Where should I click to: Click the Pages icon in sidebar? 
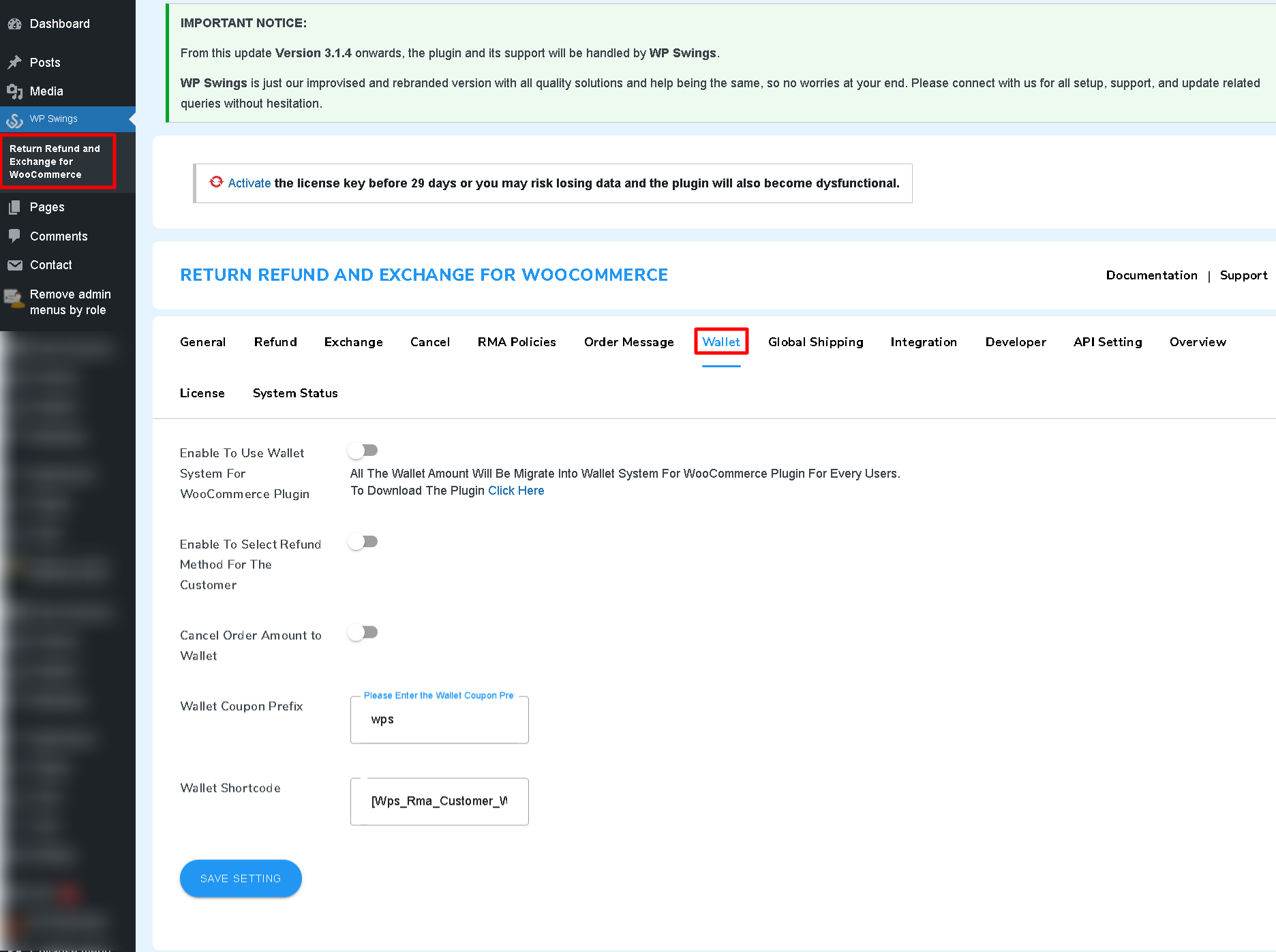tap(14, 207)
